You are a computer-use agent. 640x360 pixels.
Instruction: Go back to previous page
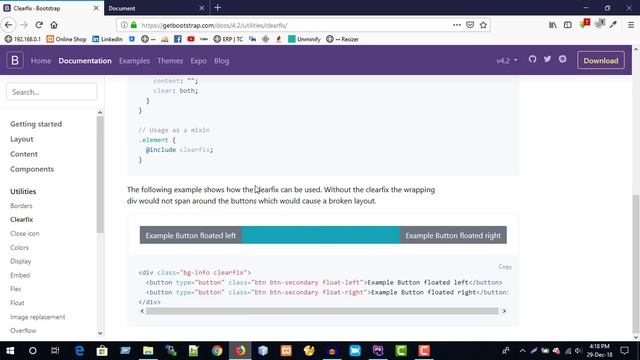tap(9, 25)
